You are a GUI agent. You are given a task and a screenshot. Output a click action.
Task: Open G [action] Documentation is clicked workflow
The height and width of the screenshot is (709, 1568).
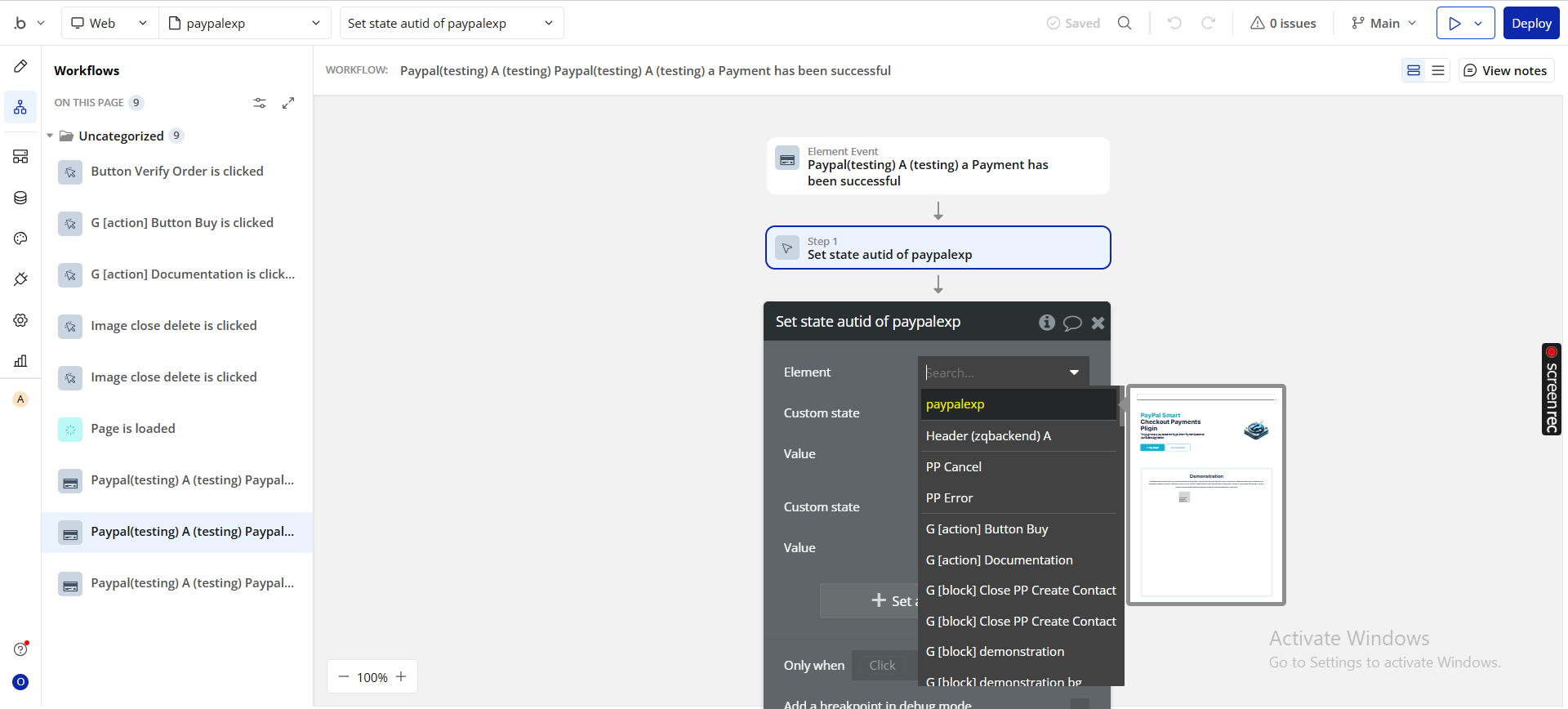177,274
